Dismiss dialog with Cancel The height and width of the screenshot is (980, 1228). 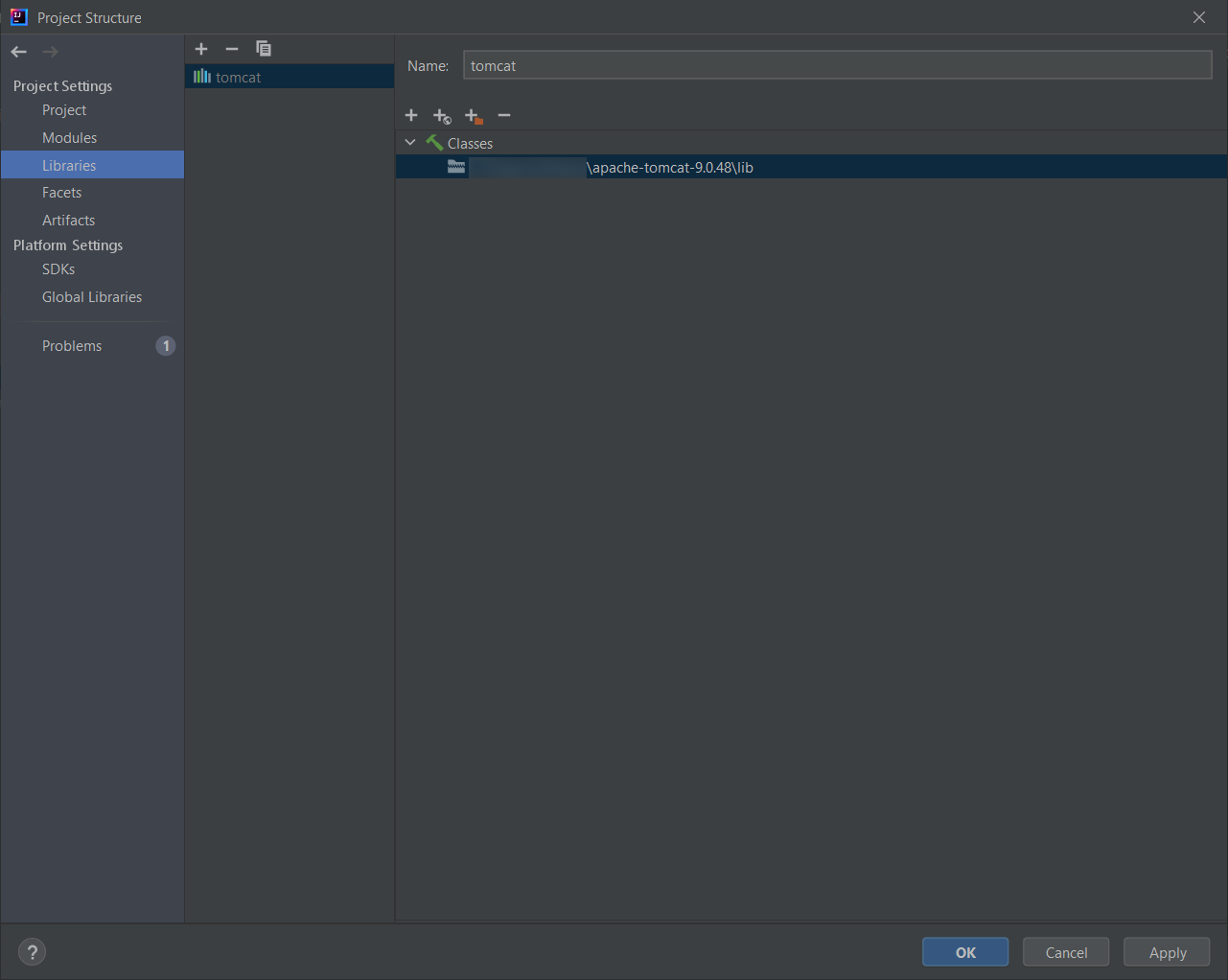1066,952
